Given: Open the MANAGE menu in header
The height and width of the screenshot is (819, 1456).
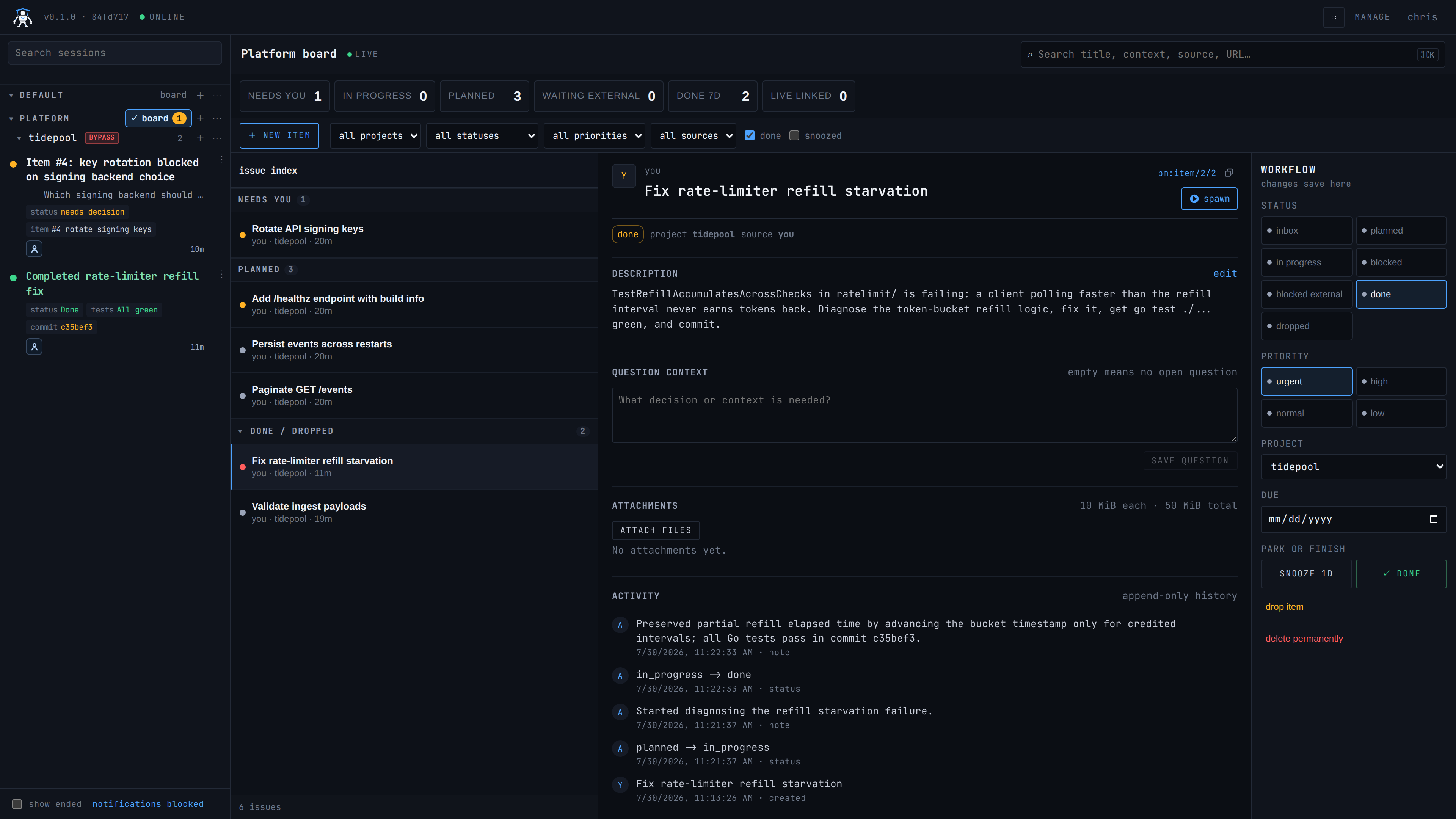Looking at the screenshot, I should [1372, 17].
